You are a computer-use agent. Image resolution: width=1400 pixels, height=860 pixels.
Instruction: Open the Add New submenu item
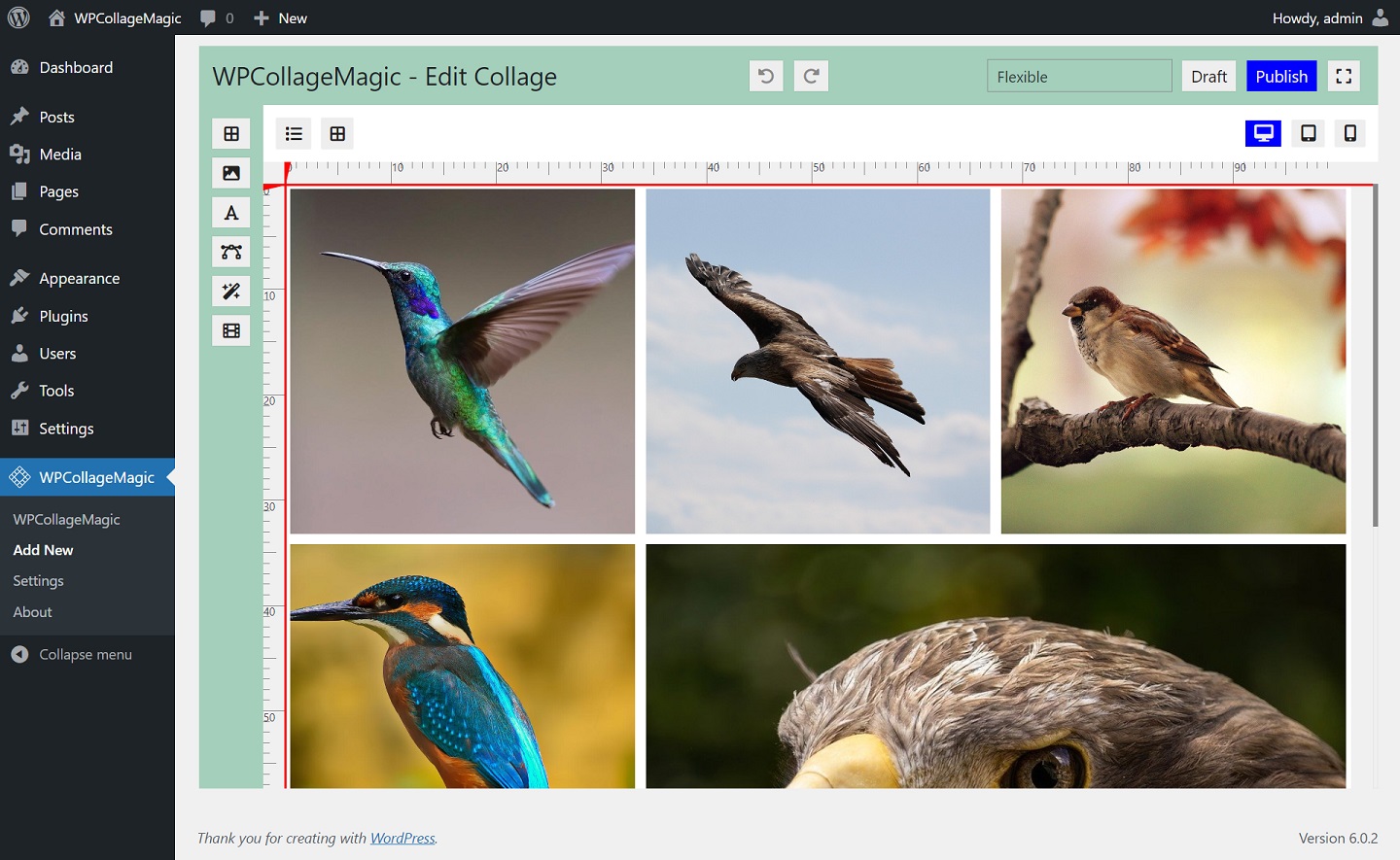click(43, 549)
